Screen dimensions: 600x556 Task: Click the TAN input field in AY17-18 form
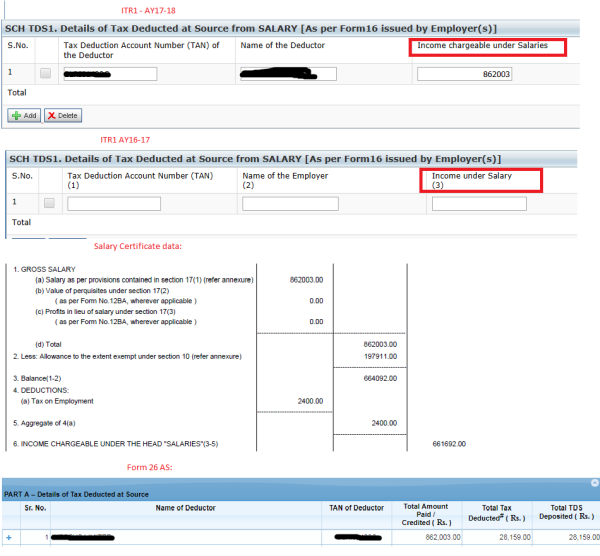pyautogui.click(x=109, y=74)
